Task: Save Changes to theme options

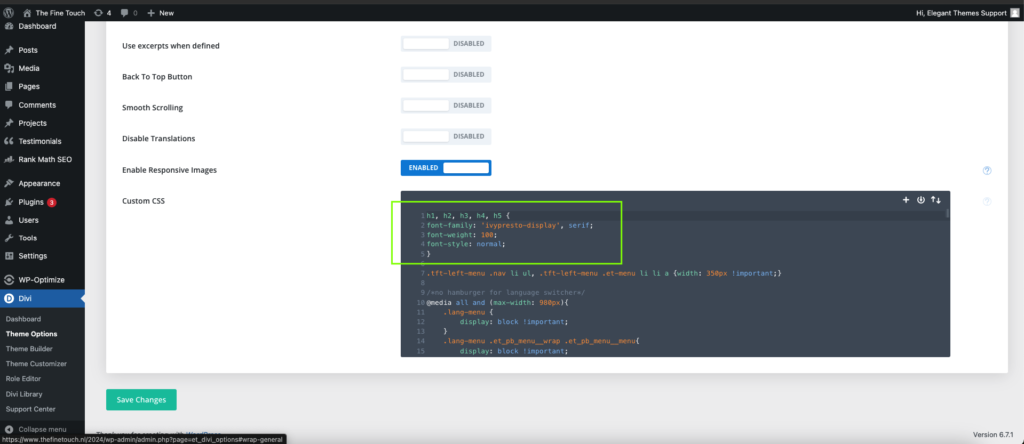Action: tap(141, 400)
